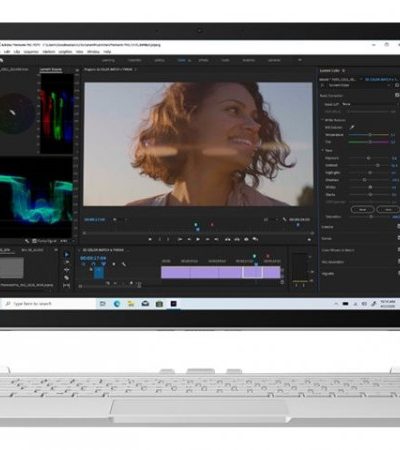
Task: Expand the Curves section
Action: pos(326,239)
